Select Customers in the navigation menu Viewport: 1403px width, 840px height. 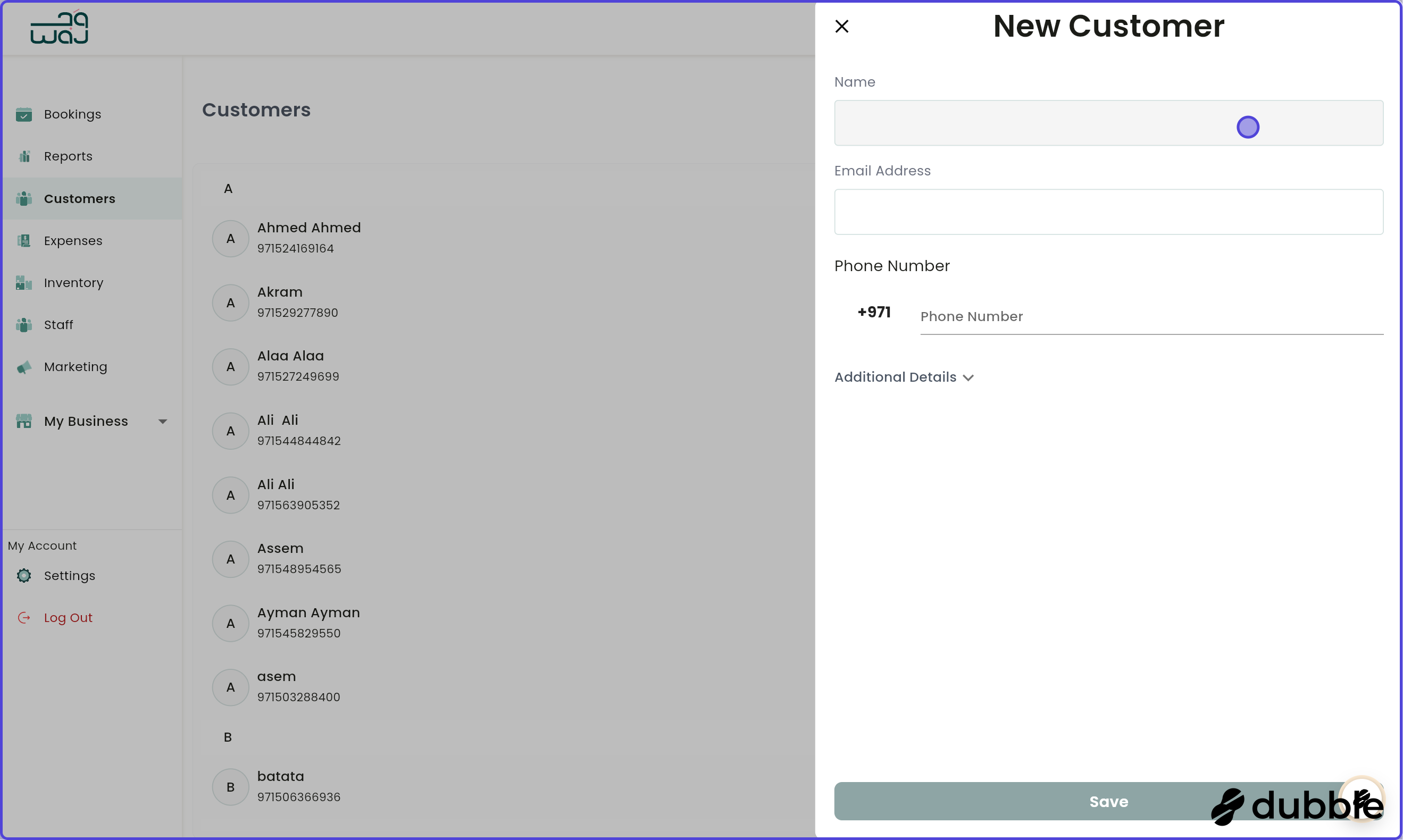[x=79, y=199]
